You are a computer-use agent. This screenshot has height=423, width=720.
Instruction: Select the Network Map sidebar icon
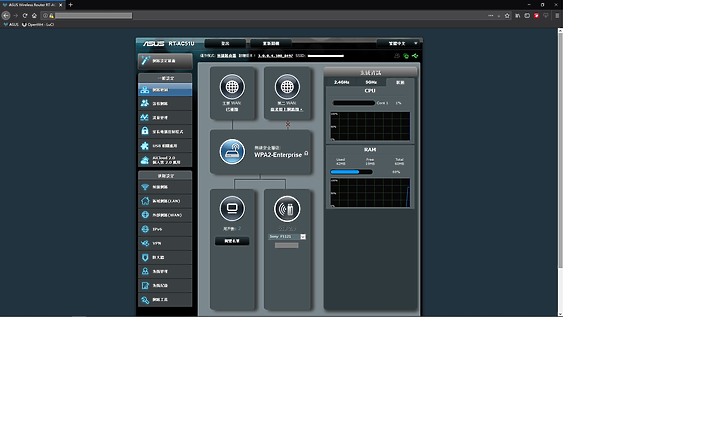145,90
